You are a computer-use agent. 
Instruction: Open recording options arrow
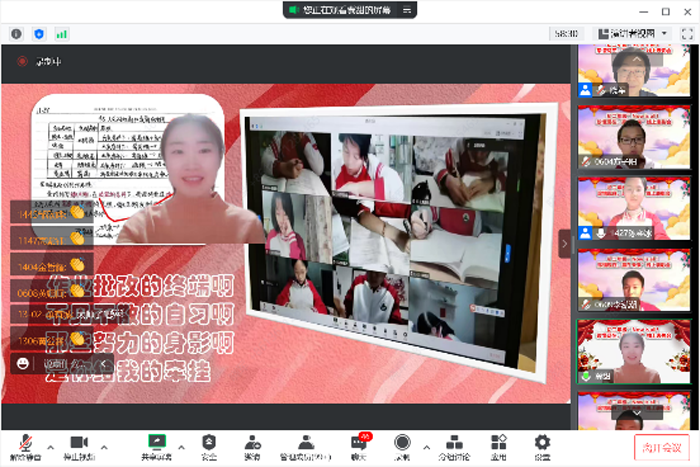coord(427,447)
